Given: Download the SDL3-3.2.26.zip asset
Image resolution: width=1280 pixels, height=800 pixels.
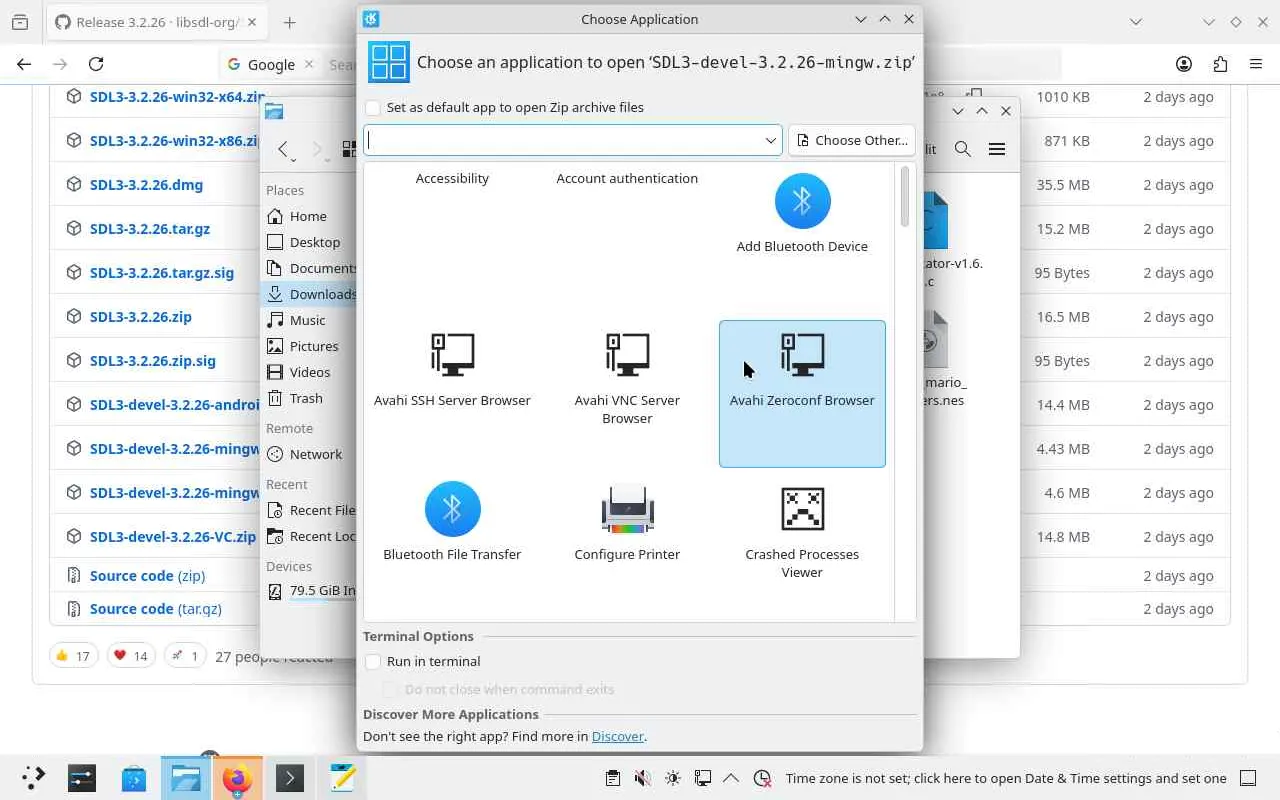Looking at the screenshot, I should [x=141, y=317].
